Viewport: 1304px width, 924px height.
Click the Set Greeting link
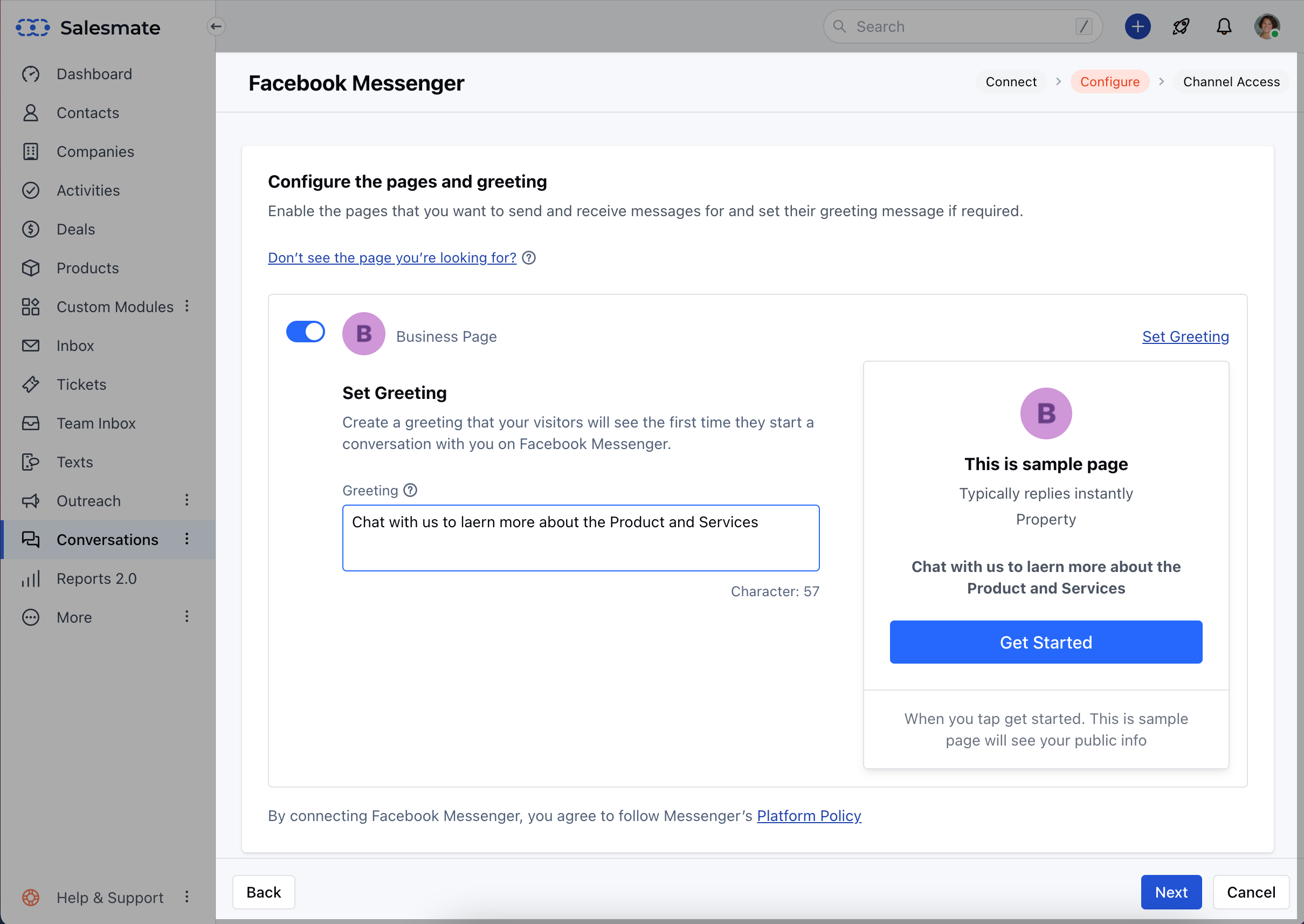pyautogui.click(x=1185, y=336)
